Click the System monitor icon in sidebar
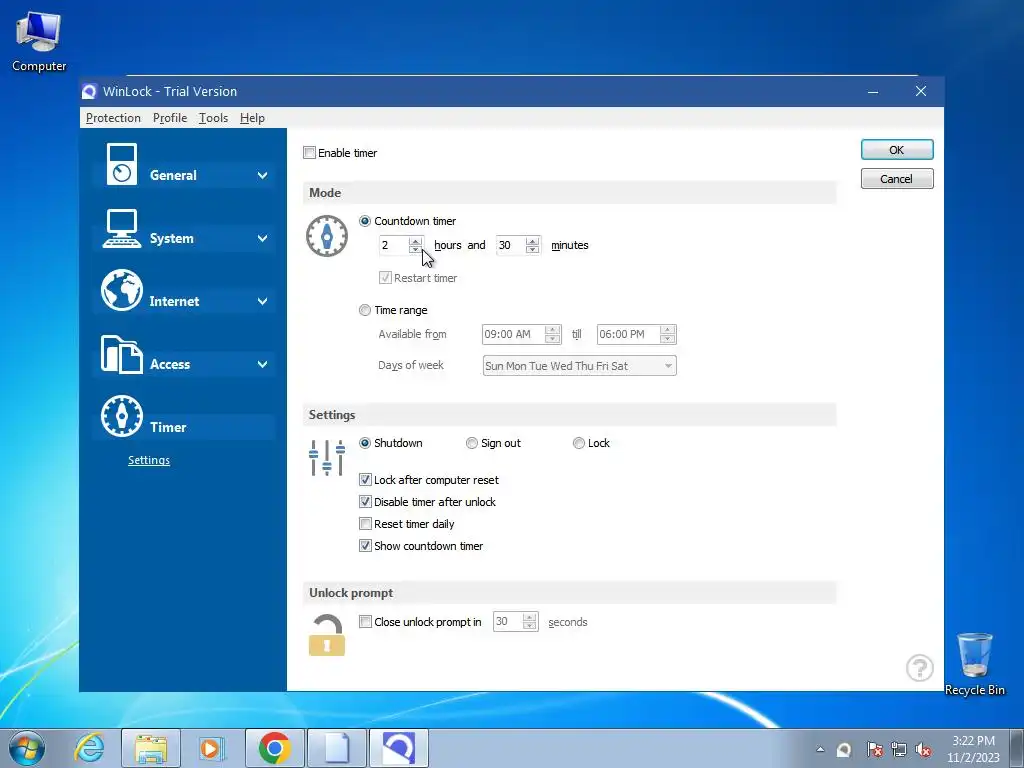 pyautogui.click(x=121, y=229)
